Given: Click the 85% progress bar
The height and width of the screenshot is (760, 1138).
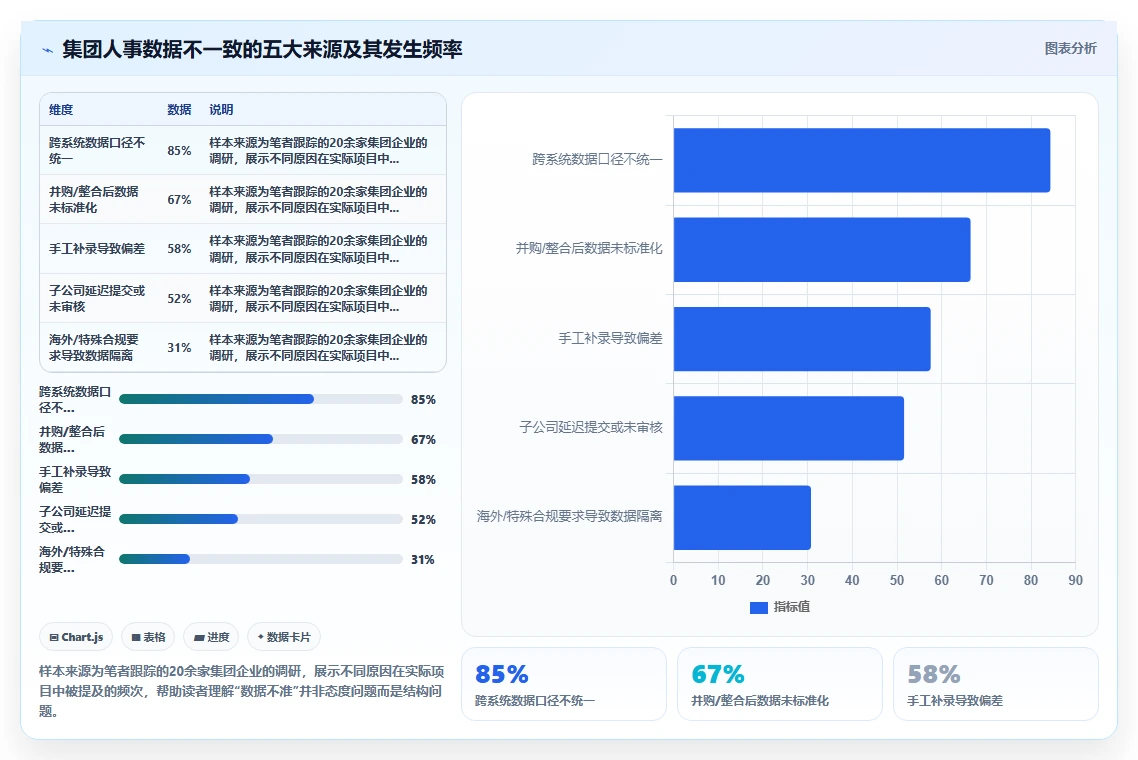Looking at the screenshot, I should (261, 399).
